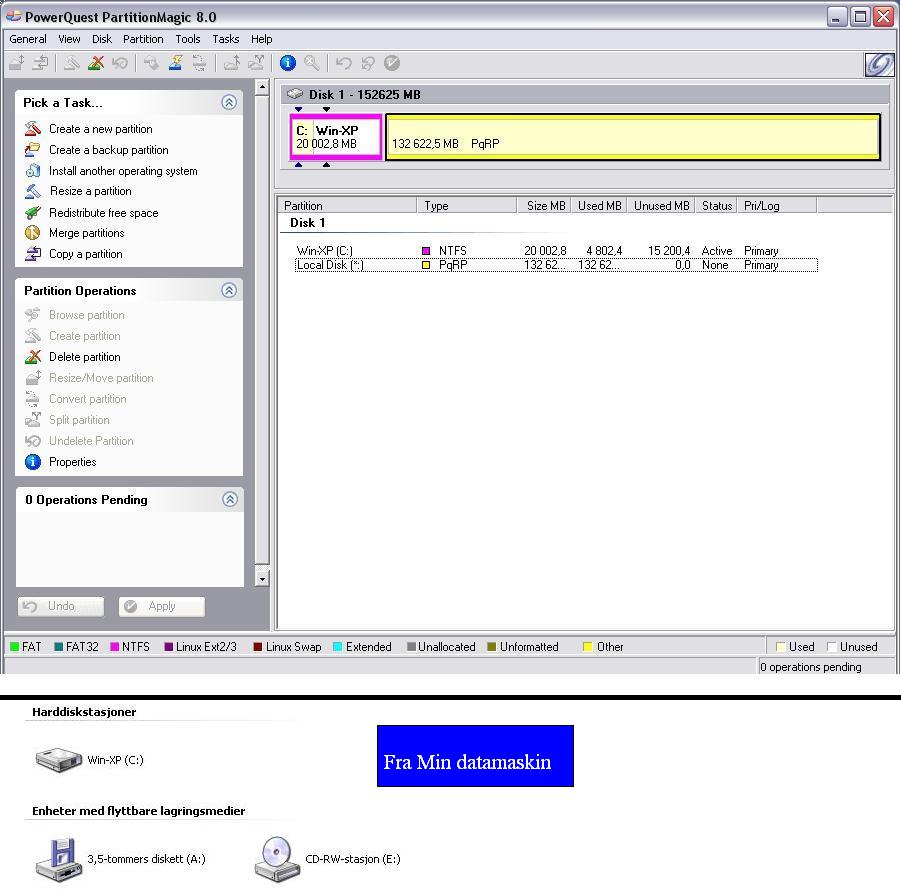Open 3,5-tommers diskett (A:) drive icon
901x894 pixels.
click(x=59, y=859)
